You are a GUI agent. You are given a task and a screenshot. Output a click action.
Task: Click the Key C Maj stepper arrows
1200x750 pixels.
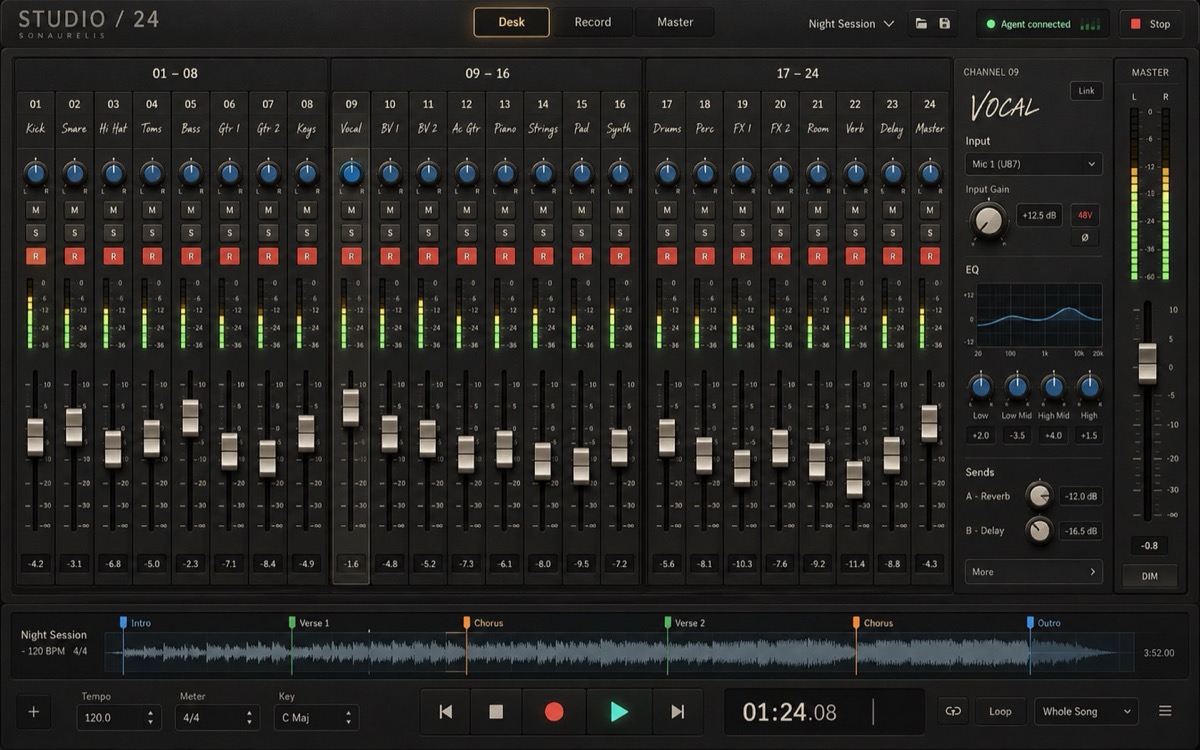click(x=348, y=718)
